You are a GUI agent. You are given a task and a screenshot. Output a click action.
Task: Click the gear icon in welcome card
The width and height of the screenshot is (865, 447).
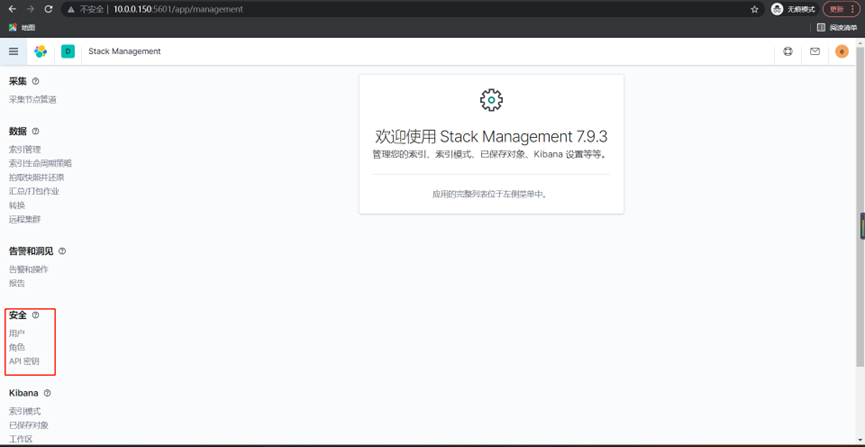point(492,100)
